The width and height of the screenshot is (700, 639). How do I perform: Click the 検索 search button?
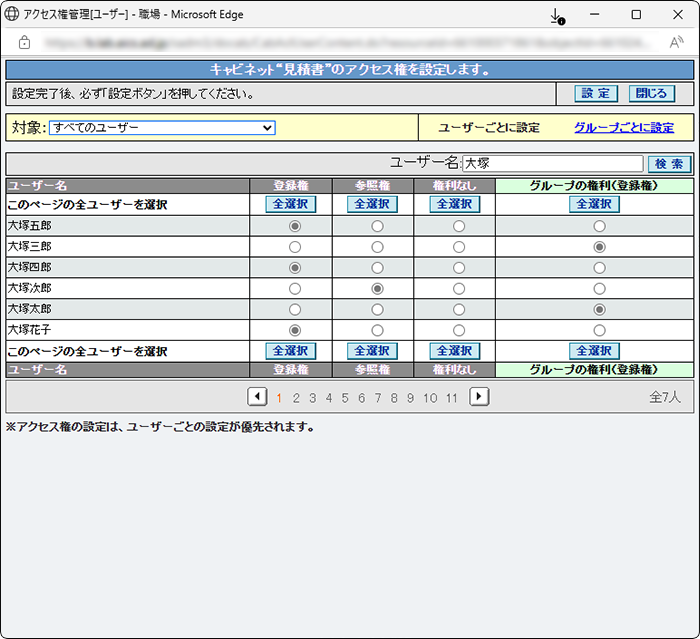pos(669,164)
